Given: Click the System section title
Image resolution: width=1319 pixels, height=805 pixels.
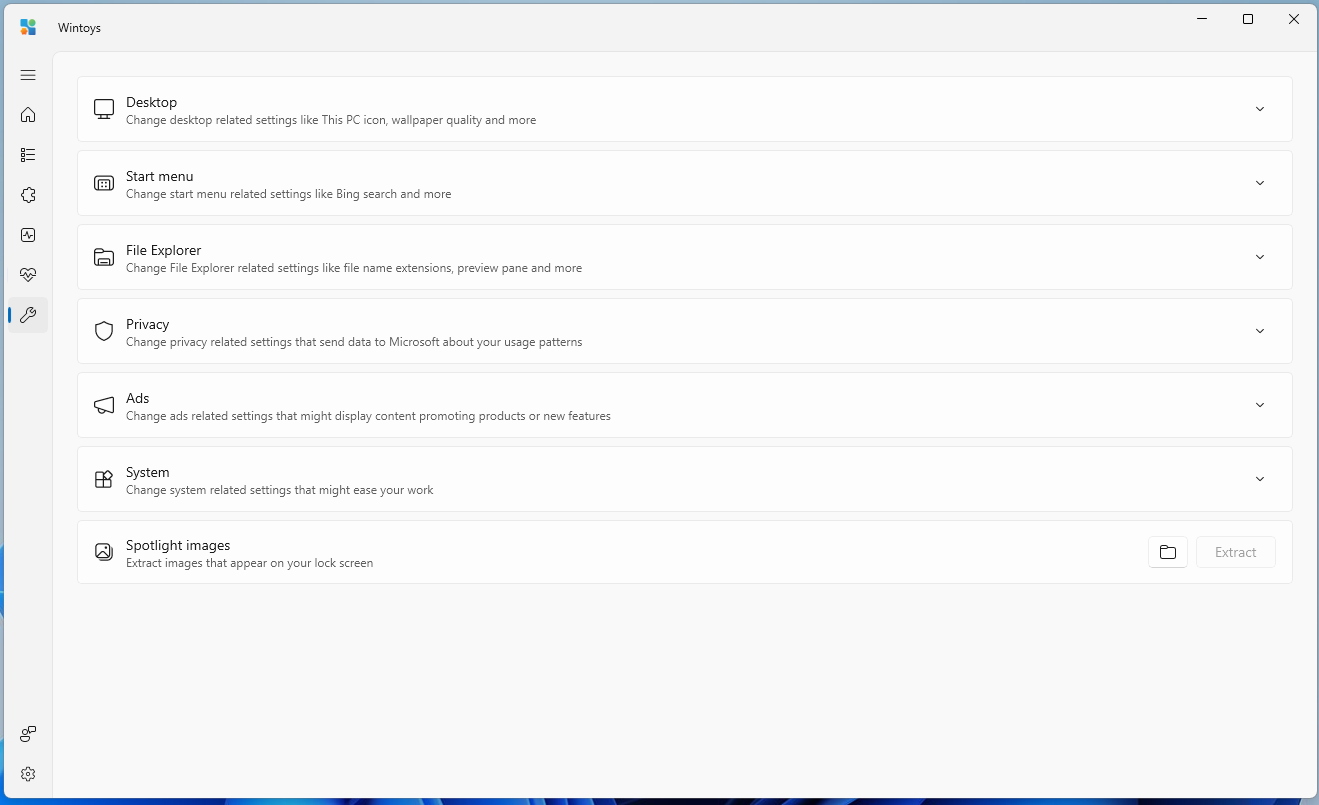Looking at the screenshot, I should click(x=148, y=472).
